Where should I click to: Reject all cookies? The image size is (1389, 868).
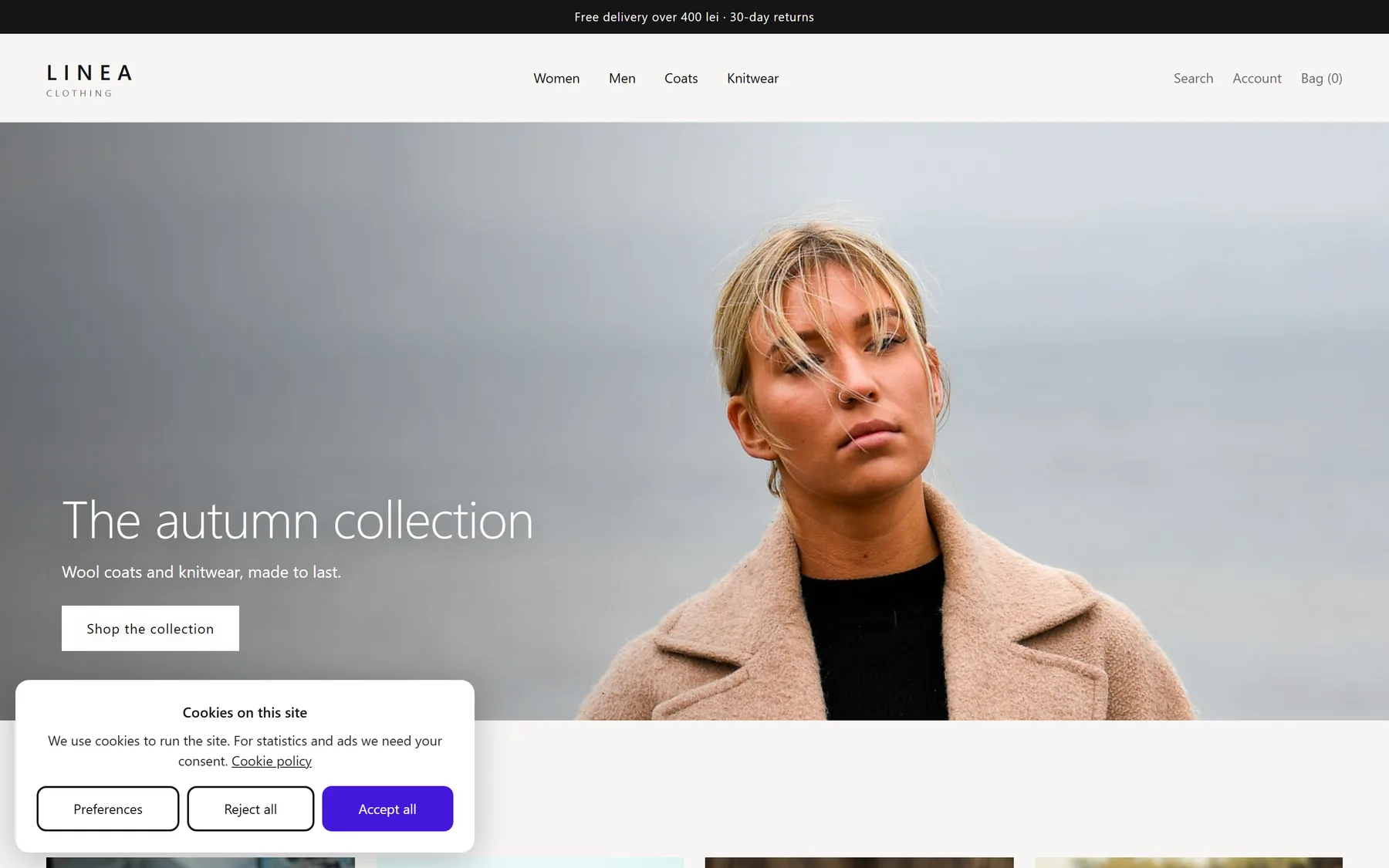[x=251, y=809]
